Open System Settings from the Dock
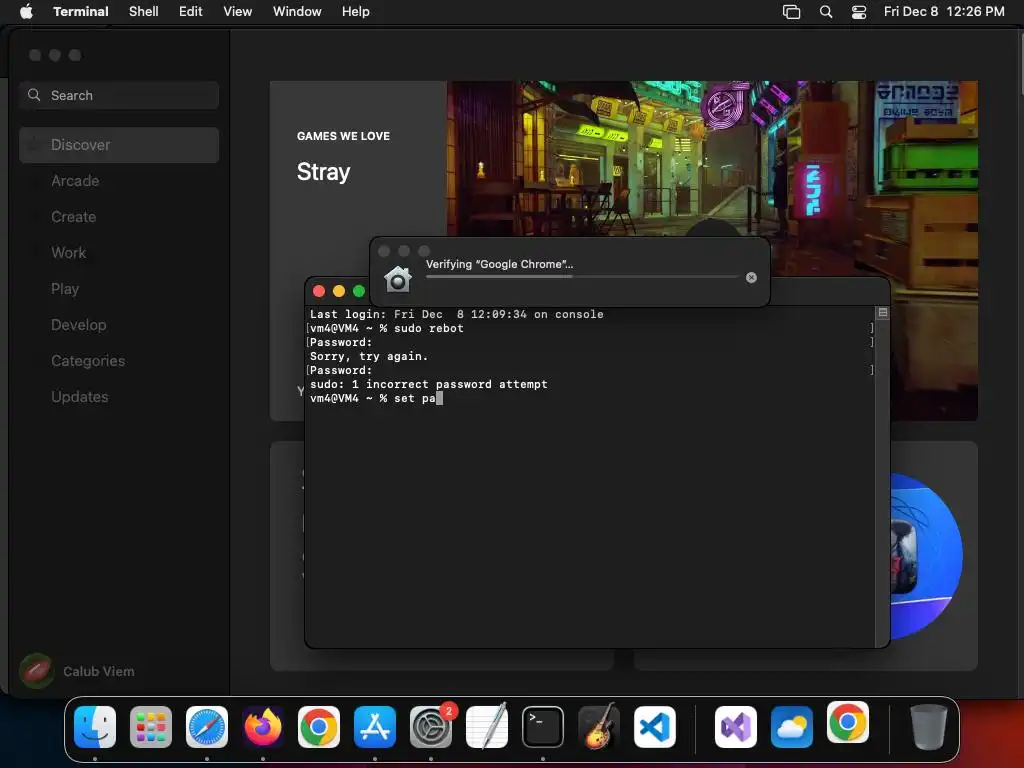Screen dimensions: 1024x768 pos(431,727)
